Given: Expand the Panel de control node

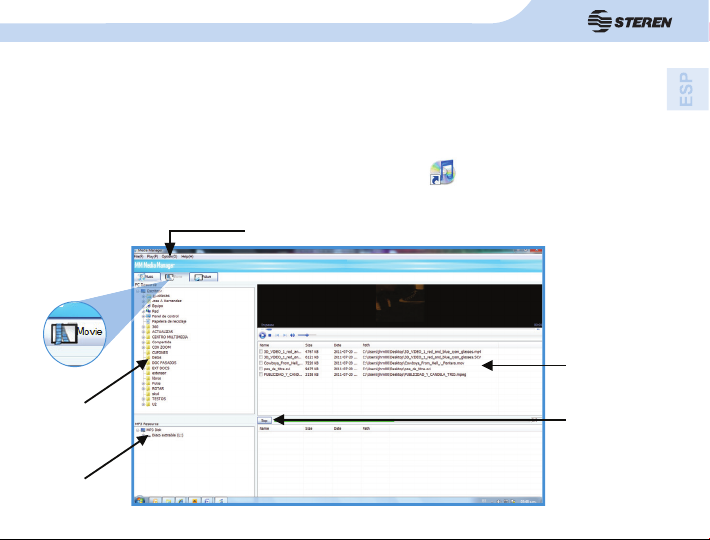Looking at the screenshot, I should point(144,316).
